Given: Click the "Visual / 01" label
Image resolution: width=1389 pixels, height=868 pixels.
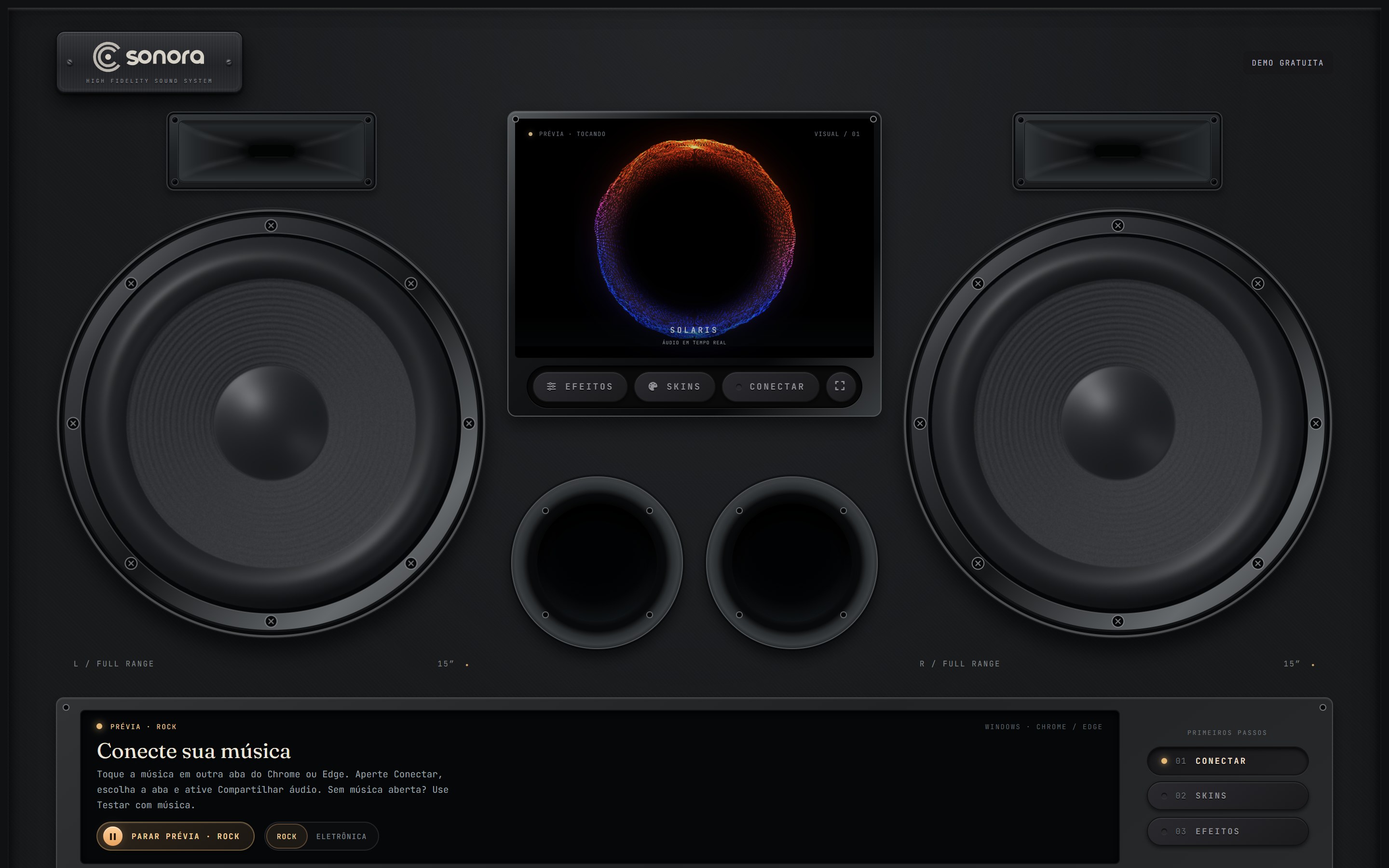Looking at the screenshot, I should click(837, 134).
